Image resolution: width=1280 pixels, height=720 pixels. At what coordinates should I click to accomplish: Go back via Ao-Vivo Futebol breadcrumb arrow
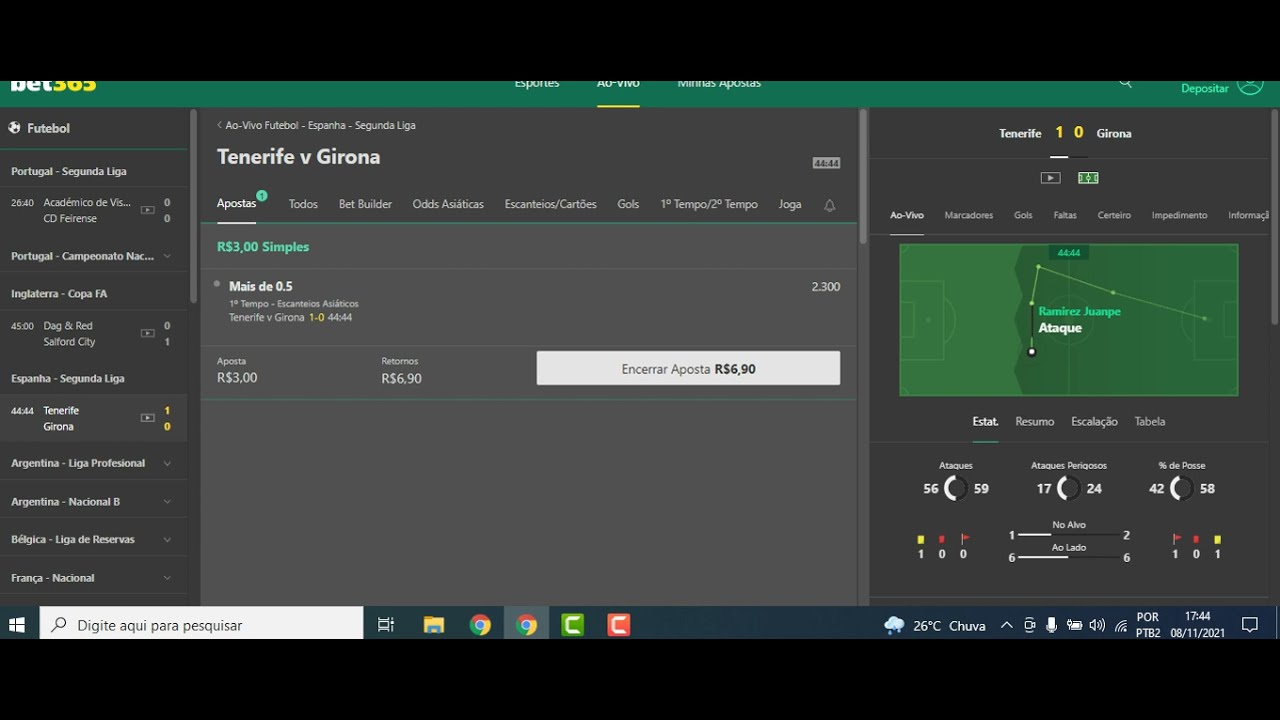[220, 125]
